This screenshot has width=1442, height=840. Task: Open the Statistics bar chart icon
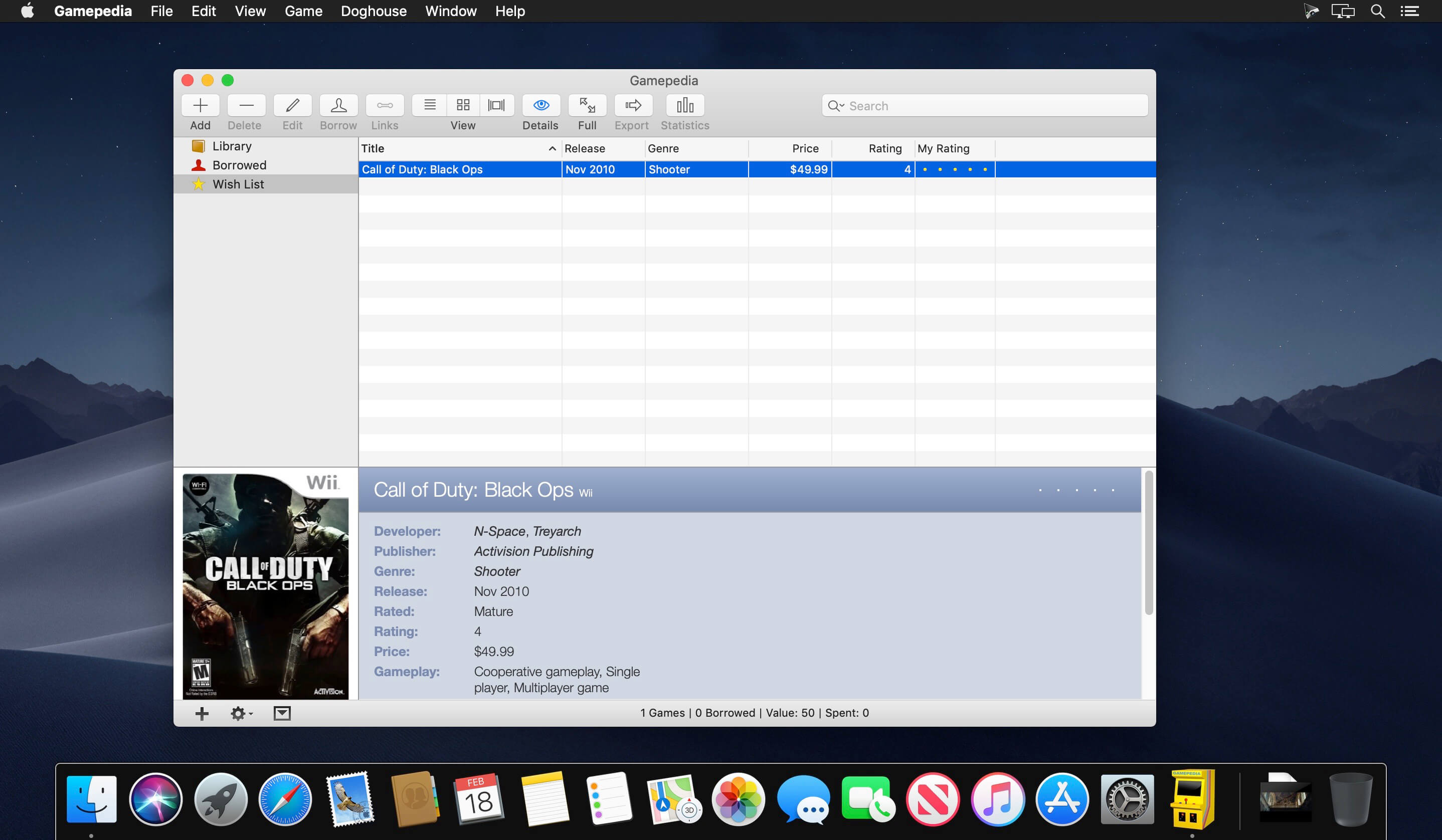tap(684, 105)
